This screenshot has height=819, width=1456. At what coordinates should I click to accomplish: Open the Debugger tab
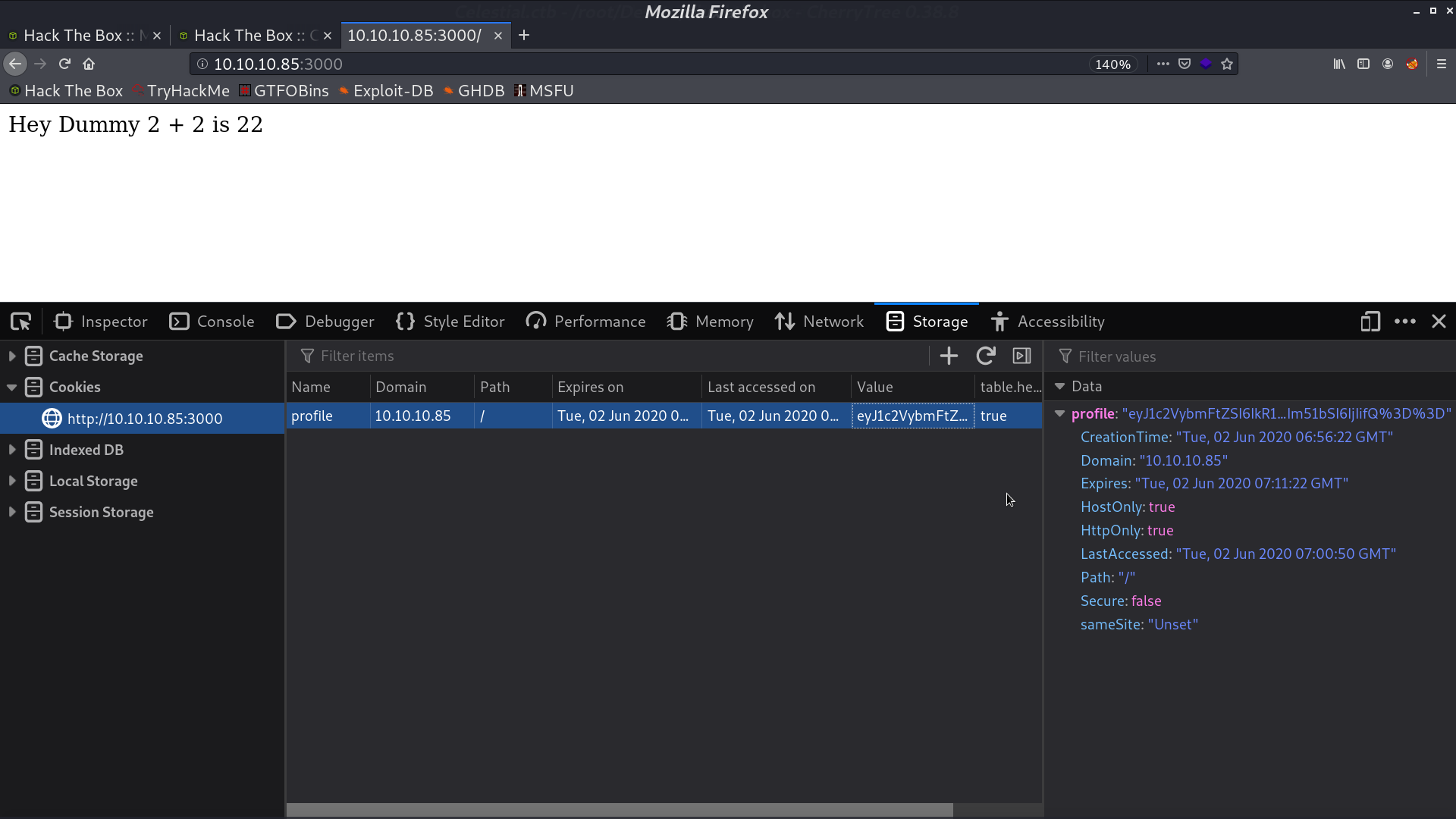point(325,322)
